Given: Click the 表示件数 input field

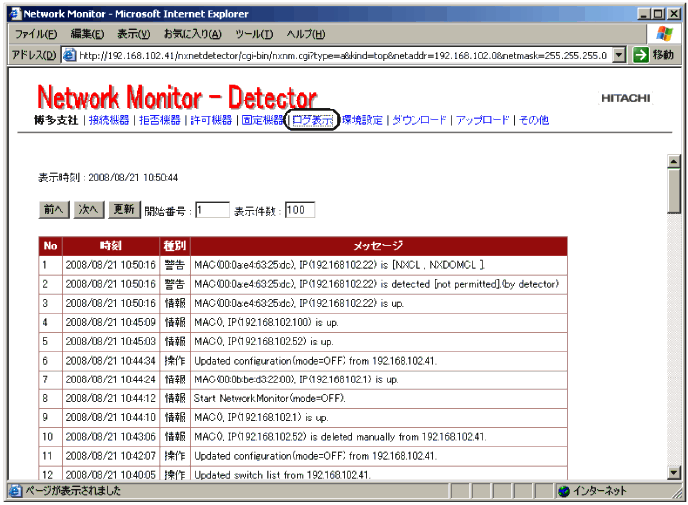Looking at the screenshot, I should point(300,210).
